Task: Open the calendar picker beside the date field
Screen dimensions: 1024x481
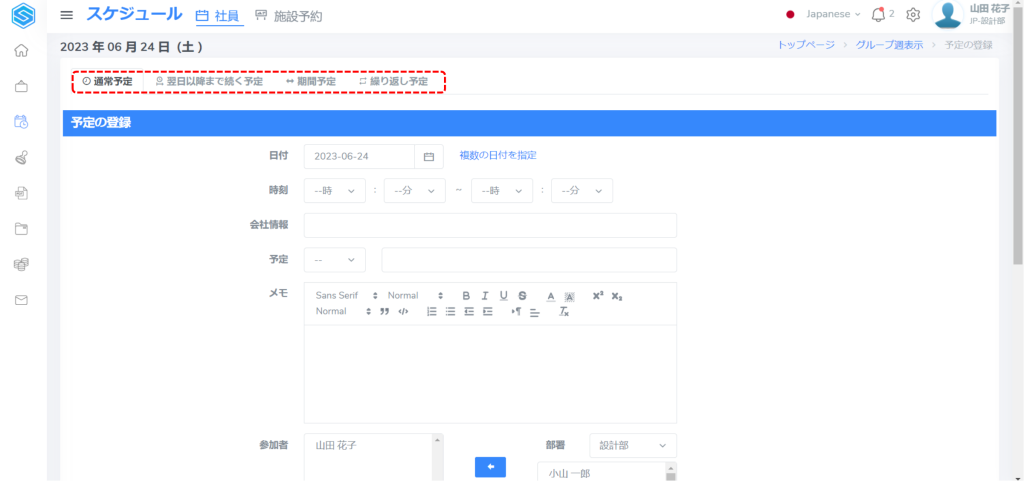Action: coord(429,156)
